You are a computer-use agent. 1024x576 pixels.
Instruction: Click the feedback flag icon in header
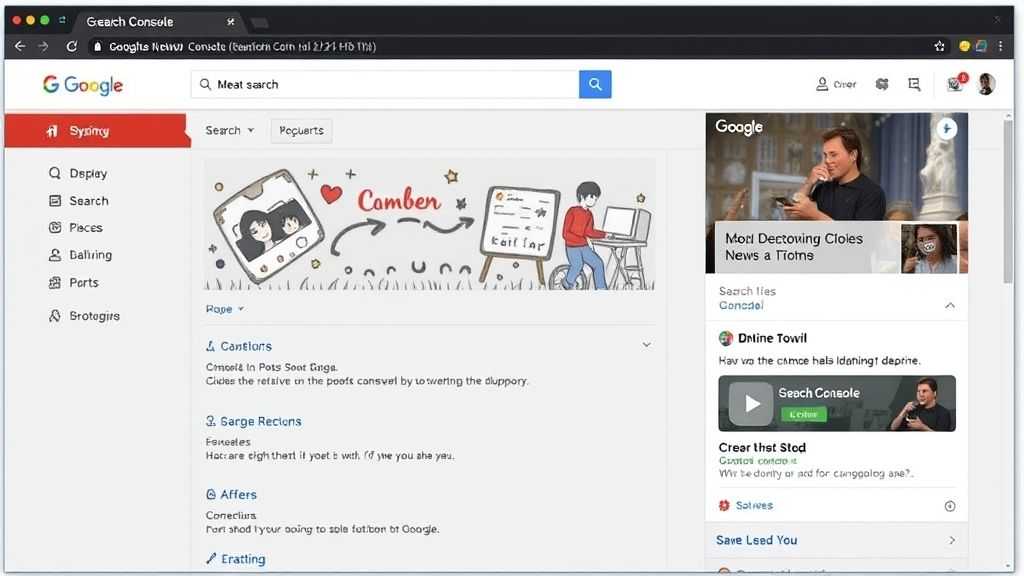coord(914,84)
